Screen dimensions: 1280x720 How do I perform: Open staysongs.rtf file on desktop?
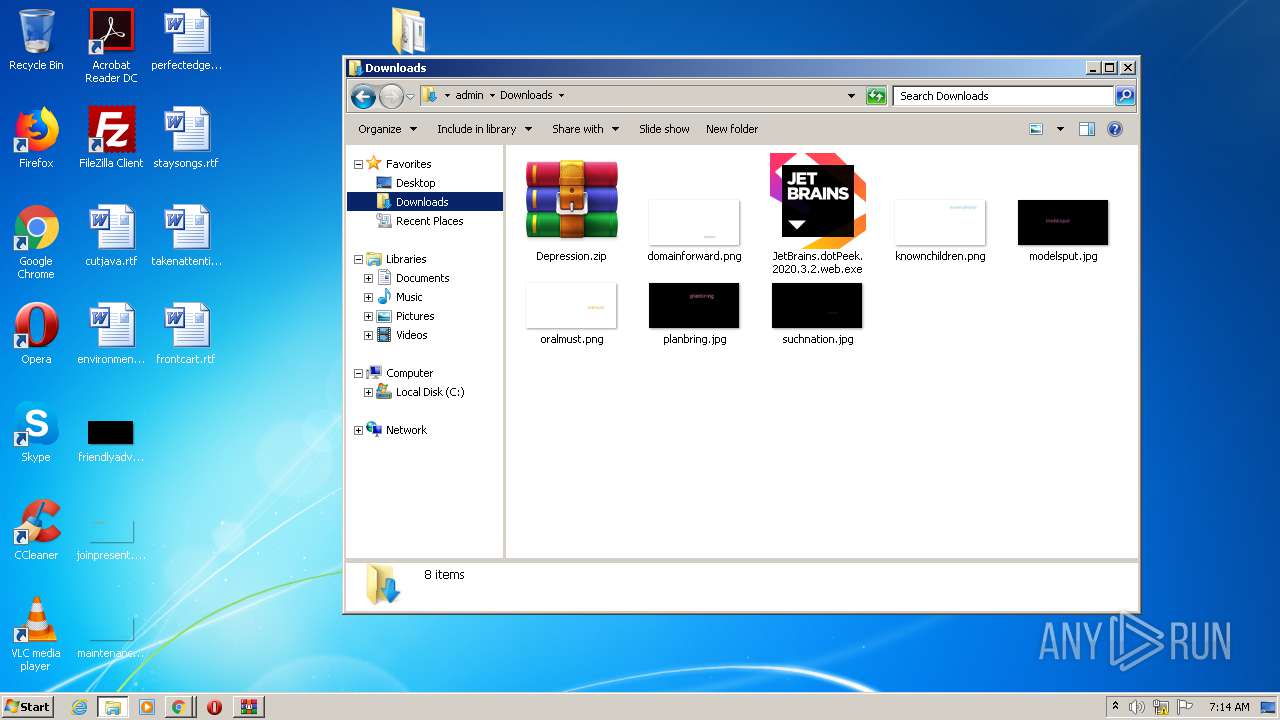[x=186, y=138]
